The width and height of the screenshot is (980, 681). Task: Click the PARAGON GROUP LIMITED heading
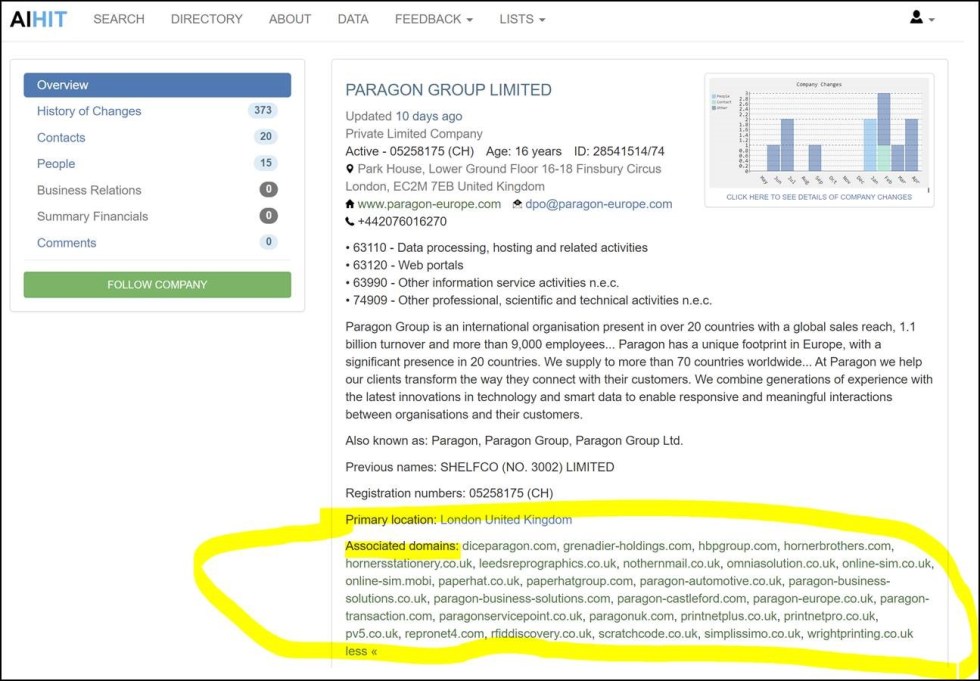coord(449,90)
